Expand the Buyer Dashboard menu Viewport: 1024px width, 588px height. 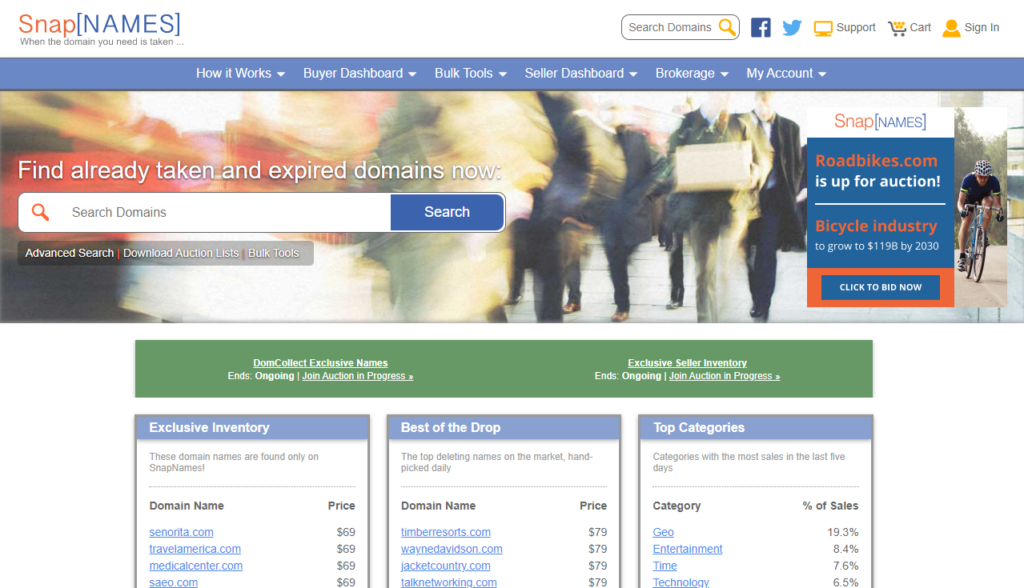359,73
